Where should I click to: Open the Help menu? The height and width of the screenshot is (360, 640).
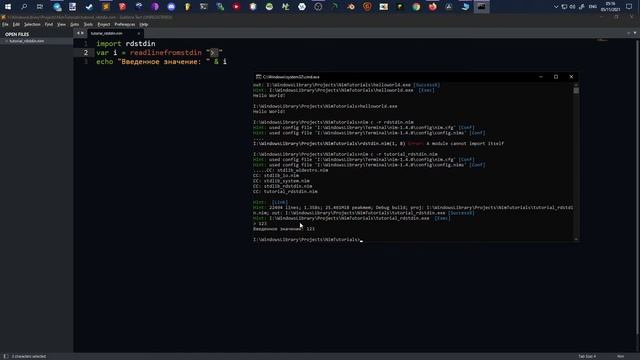pyautogui.click(x=144, y=24)
